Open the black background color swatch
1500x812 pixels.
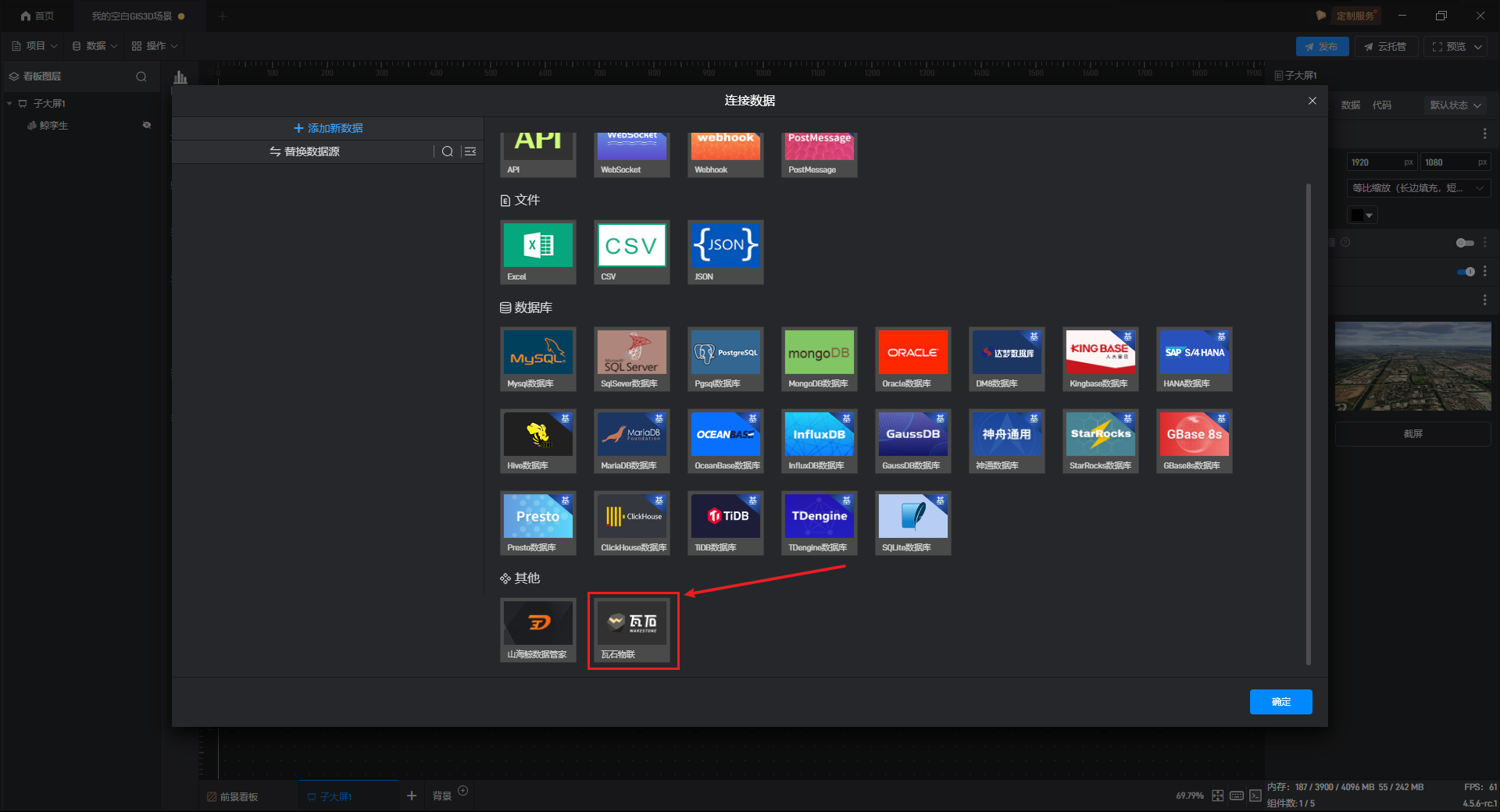[x=1362, y=215]
